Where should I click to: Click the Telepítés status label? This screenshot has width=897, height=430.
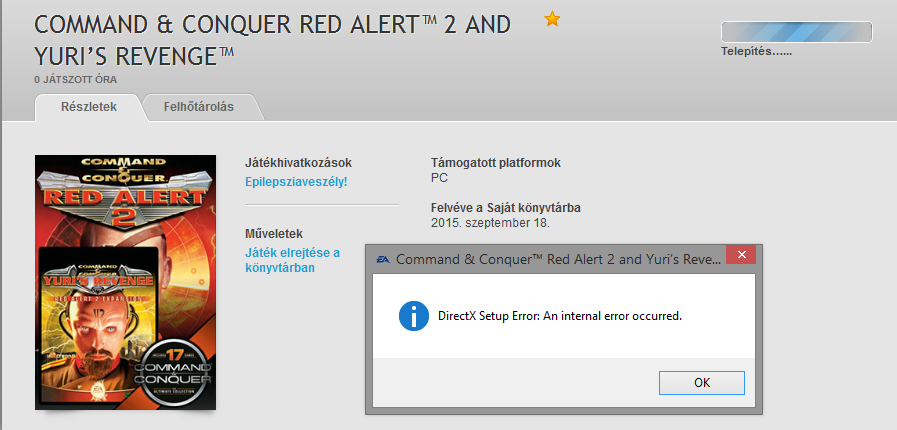pyautogui.click(x=756, y=51)
